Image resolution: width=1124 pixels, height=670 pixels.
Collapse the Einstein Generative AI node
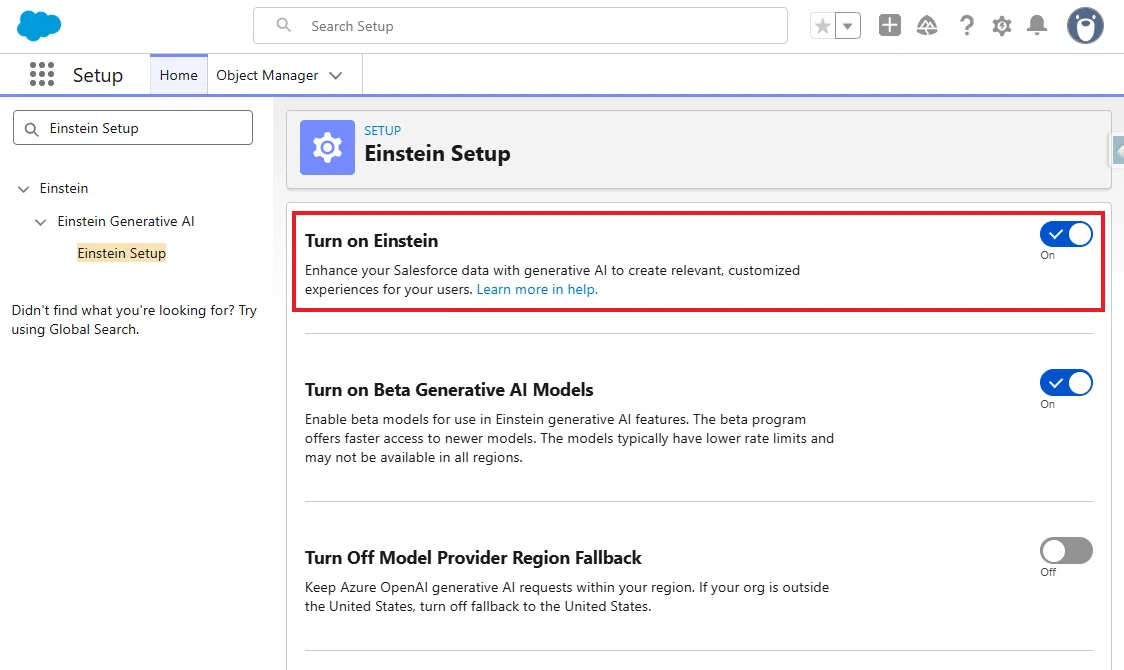pyautogui.click(x=41, y=222)
